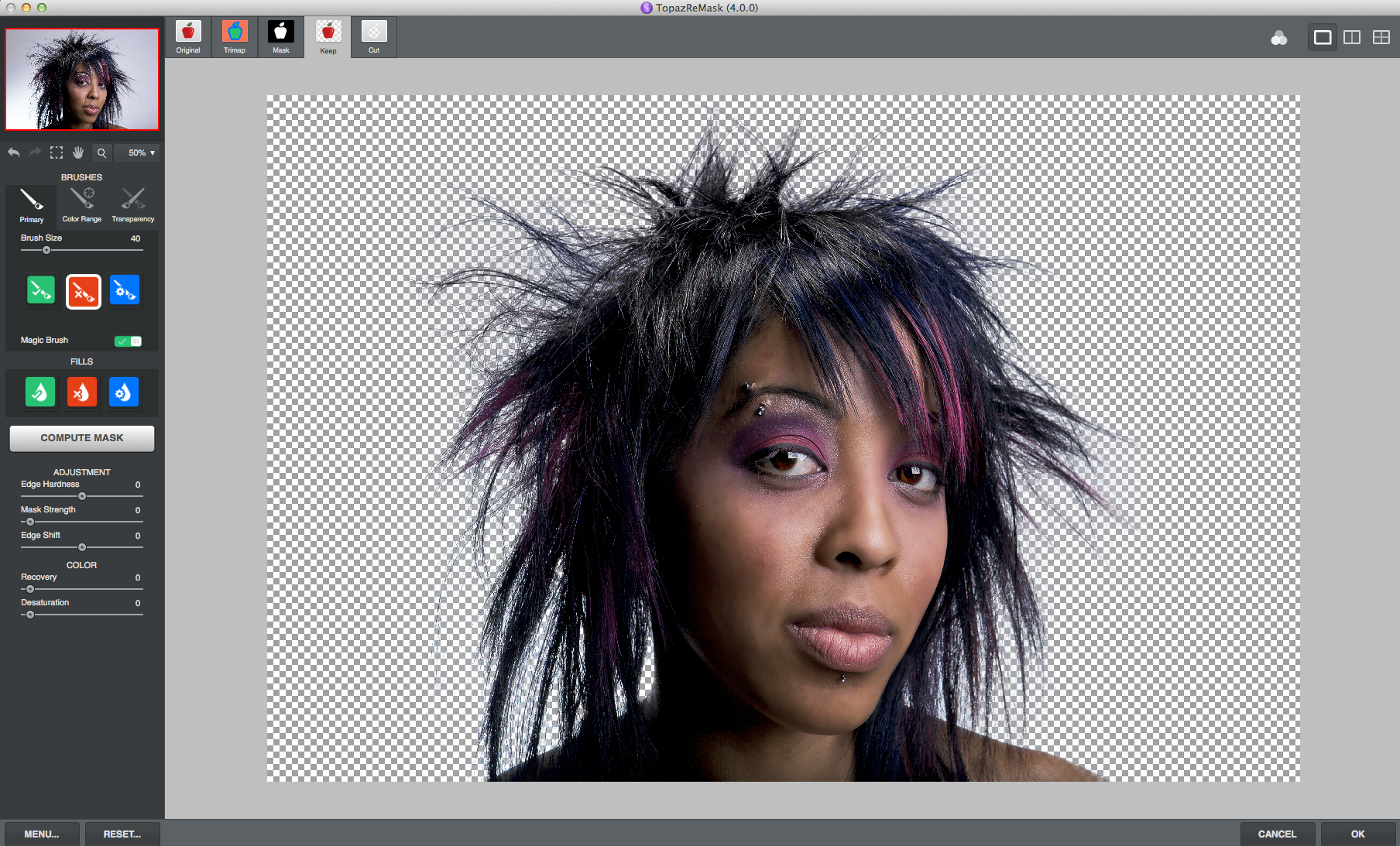This screenshot has width=1400, height=846.
Task: Choose the green keep fill bucket
Action: tap(40, 392)
